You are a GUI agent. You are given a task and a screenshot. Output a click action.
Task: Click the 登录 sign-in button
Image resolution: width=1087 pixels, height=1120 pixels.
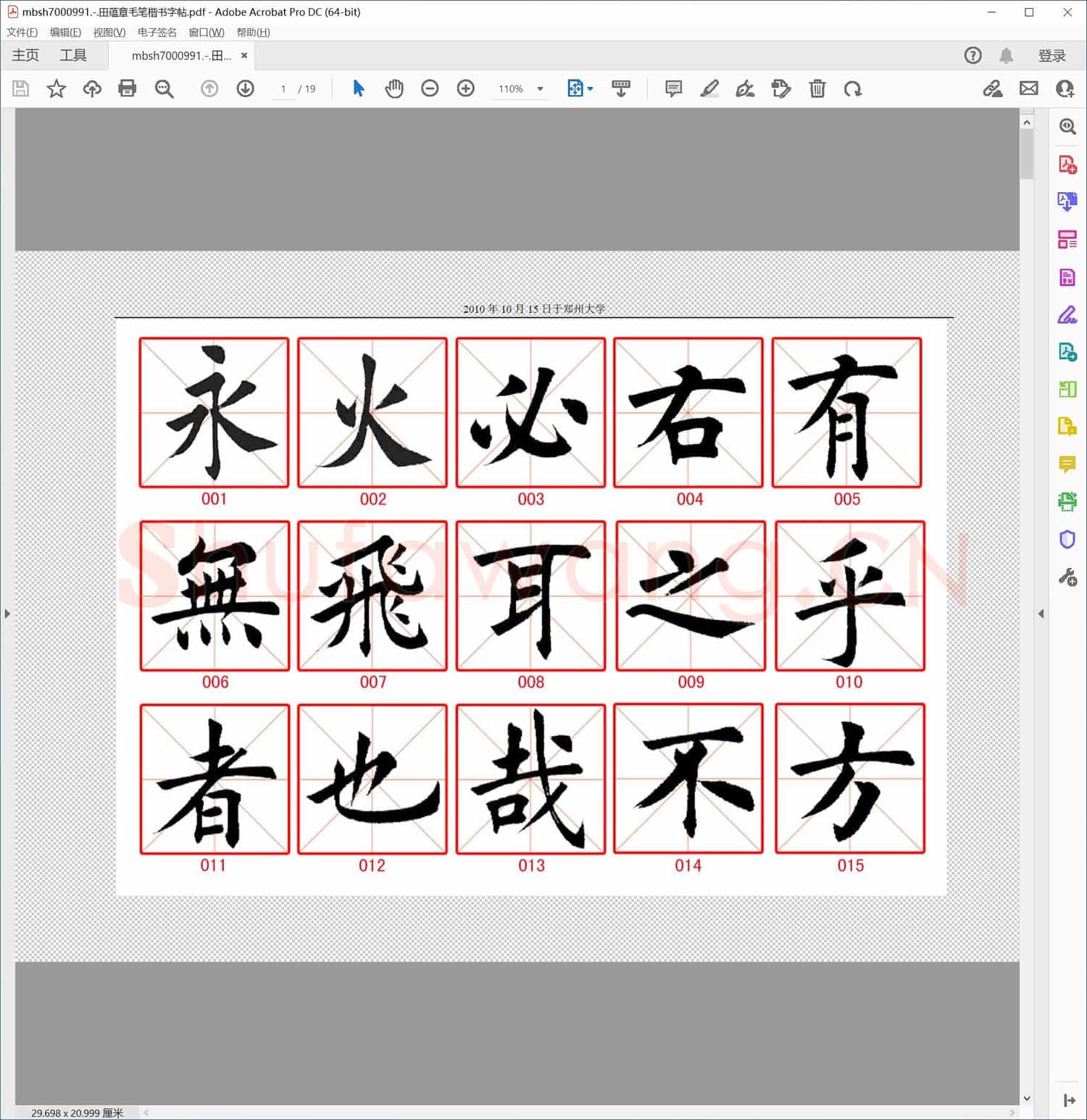[1052, 55]
